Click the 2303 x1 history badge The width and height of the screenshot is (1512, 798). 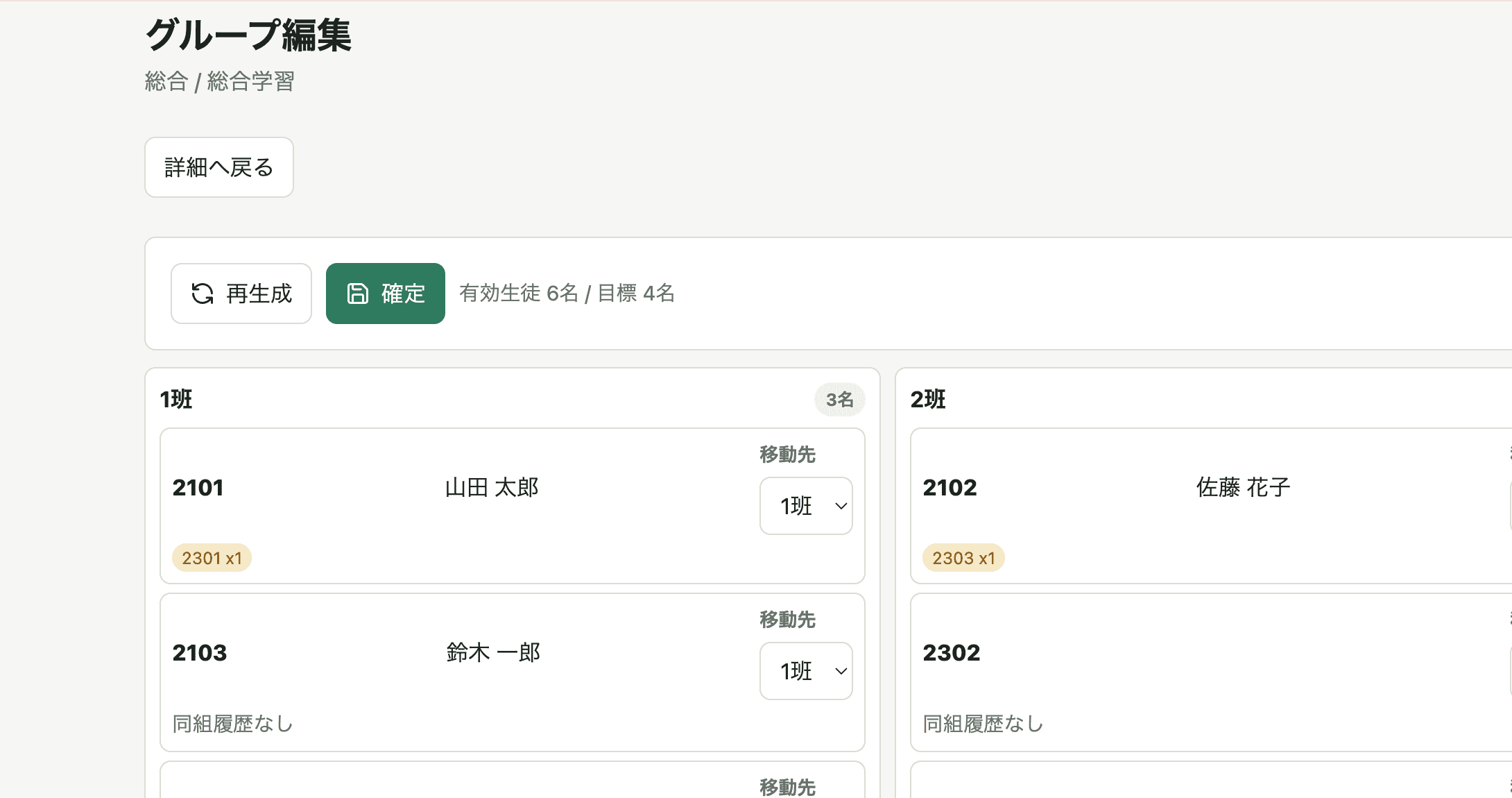963,558
